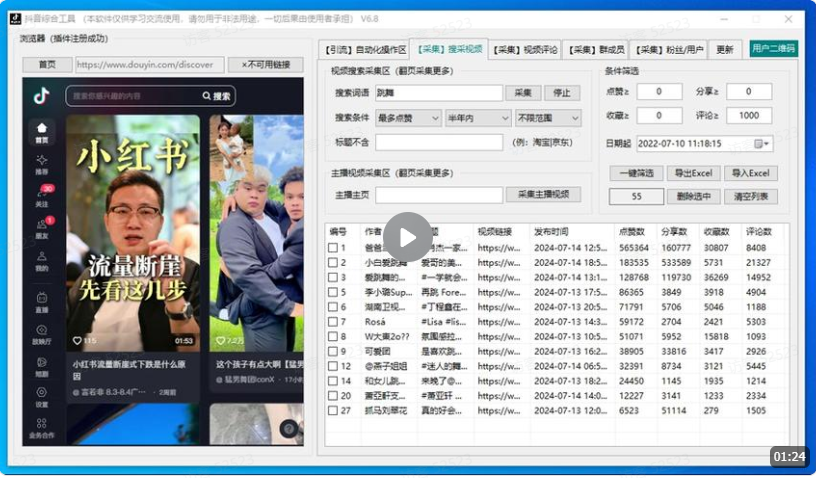Image resolution: width=816 pixels, height=478 pixels.
Task: Click the 搜索词语 keyword input field
Action: pyautogui.click(x=438, y=93)
